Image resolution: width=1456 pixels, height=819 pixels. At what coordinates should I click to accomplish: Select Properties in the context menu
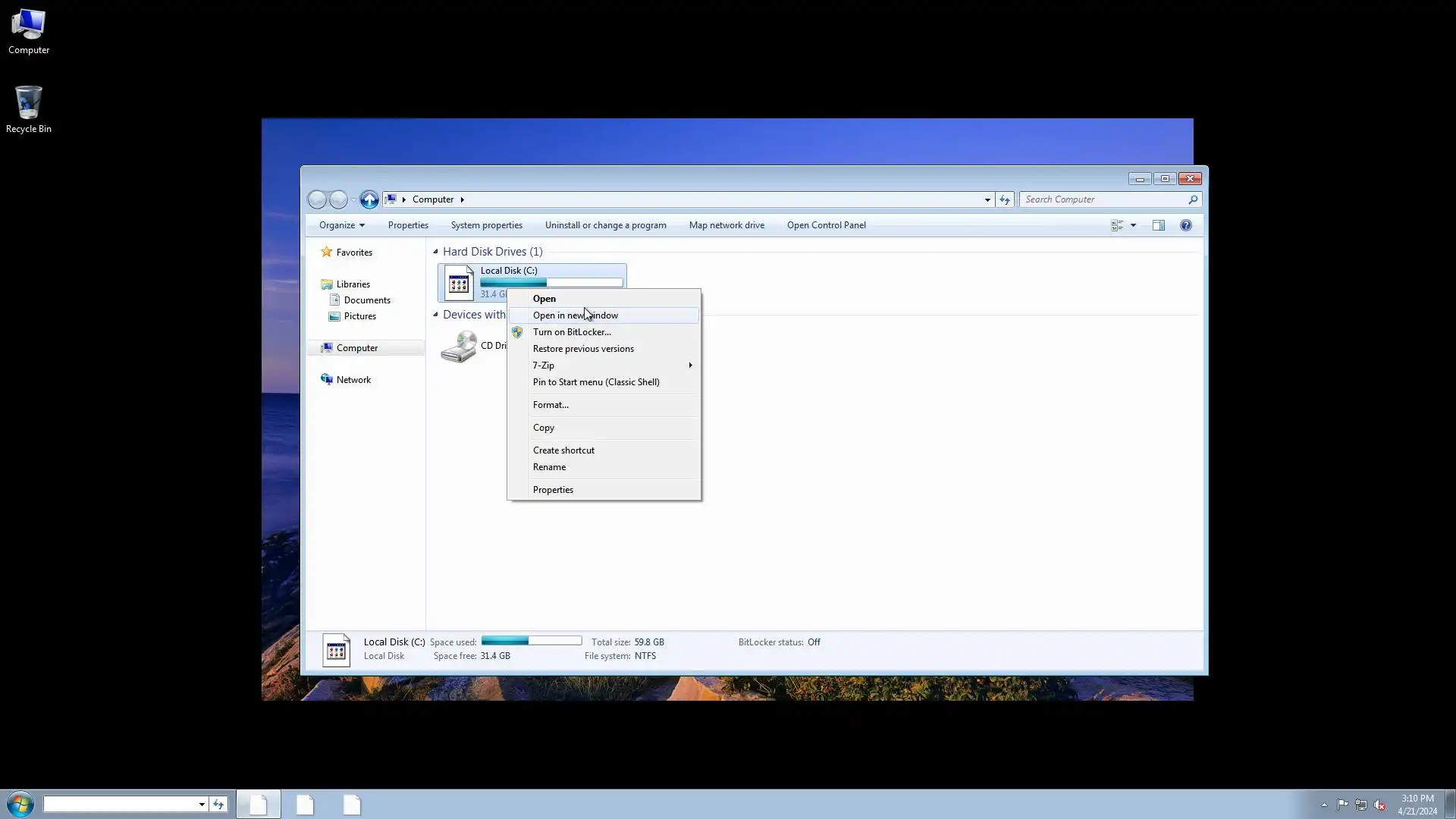click(553, 490)
